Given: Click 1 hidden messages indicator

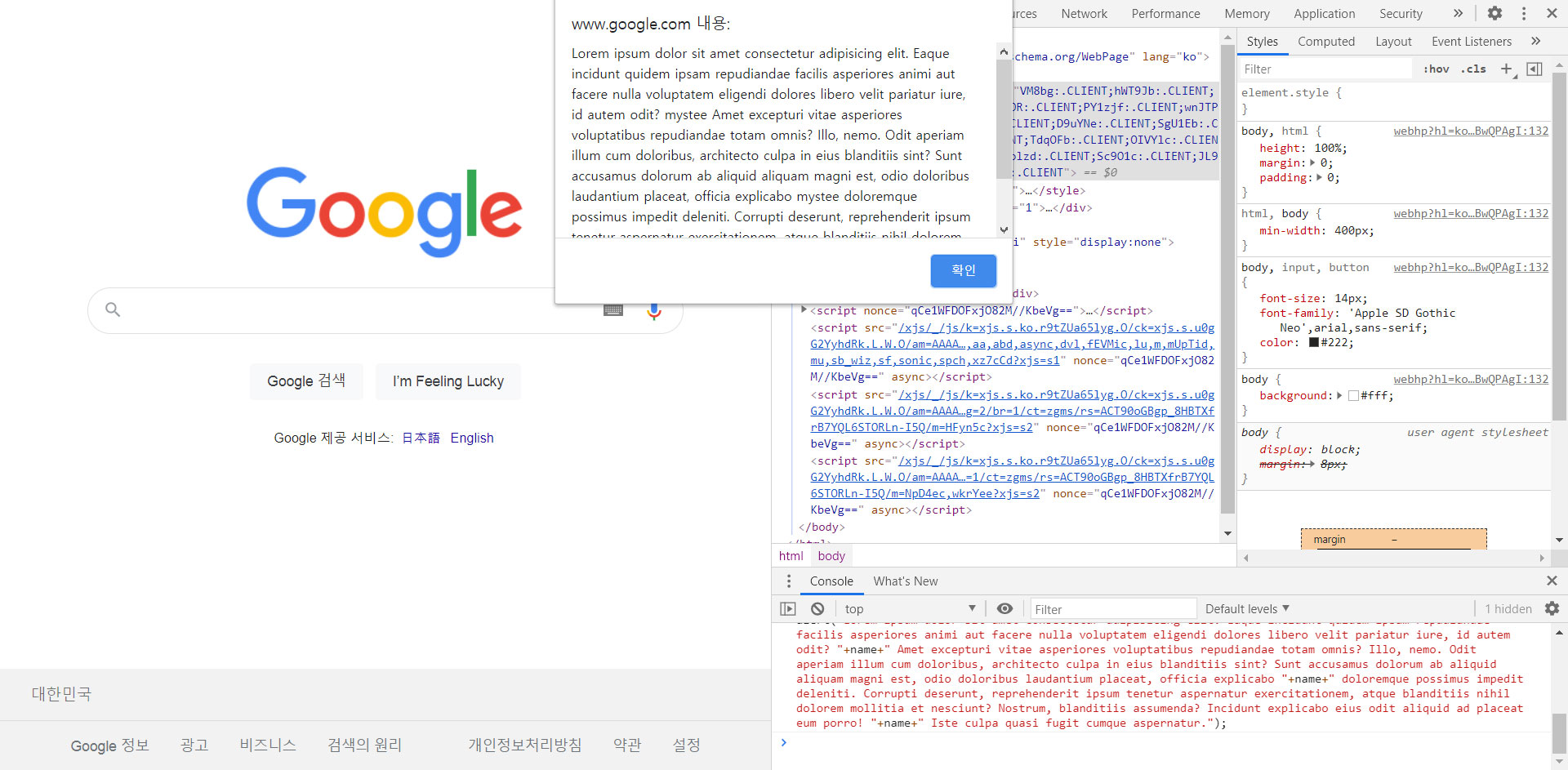Looking at the screenshot, I should coord(1508,609).
